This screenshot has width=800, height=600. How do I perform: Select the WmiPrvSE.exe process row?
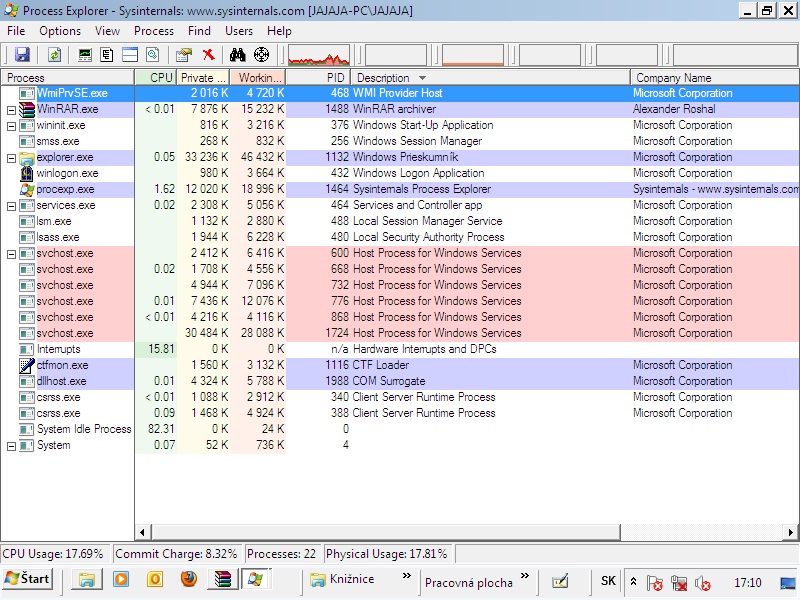pos(400,93)
